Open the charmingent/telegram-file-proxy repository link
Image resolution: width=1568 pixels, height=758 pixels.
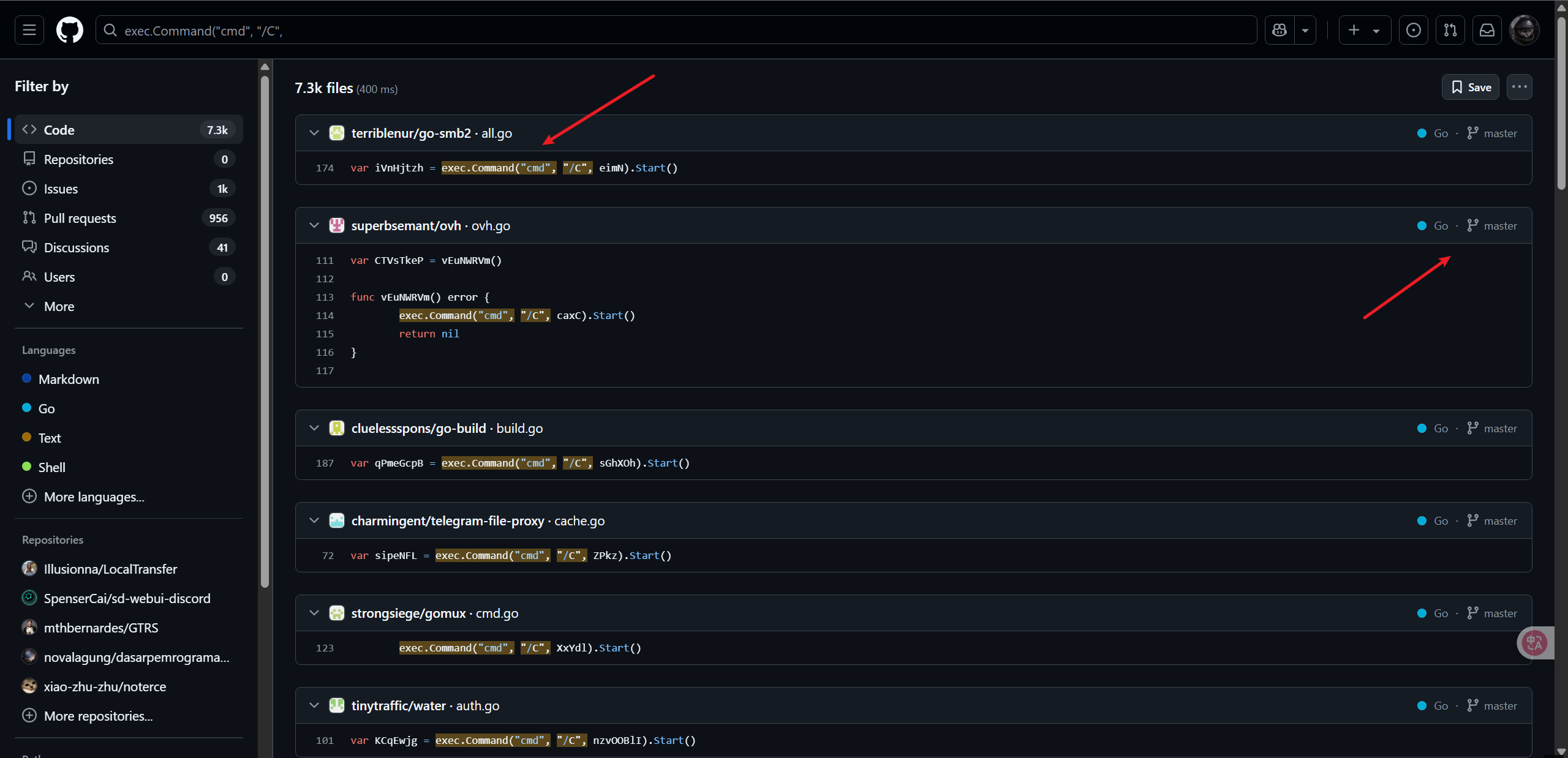point(447,520)
